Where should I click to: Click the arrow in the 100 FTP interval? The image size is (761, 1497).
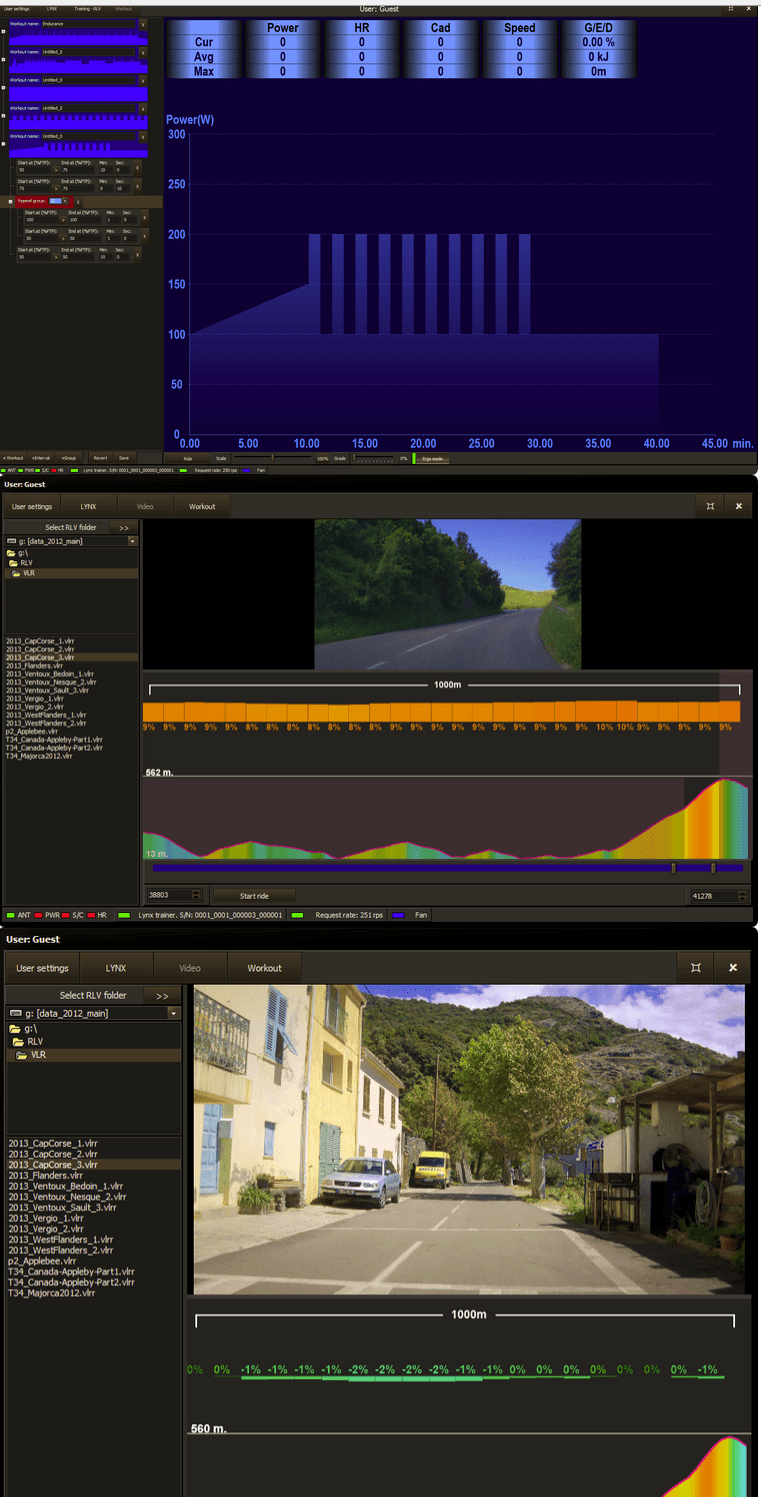(63, 220)
